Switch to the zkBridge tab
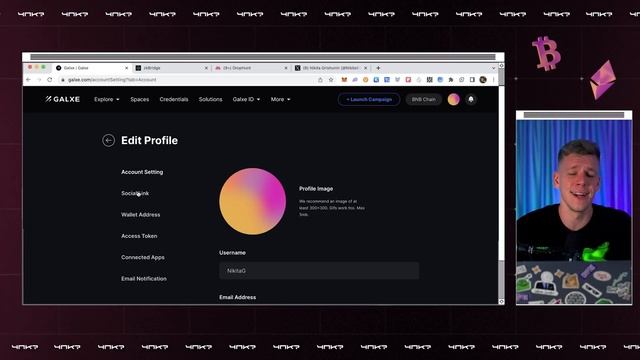 point(171,68)
